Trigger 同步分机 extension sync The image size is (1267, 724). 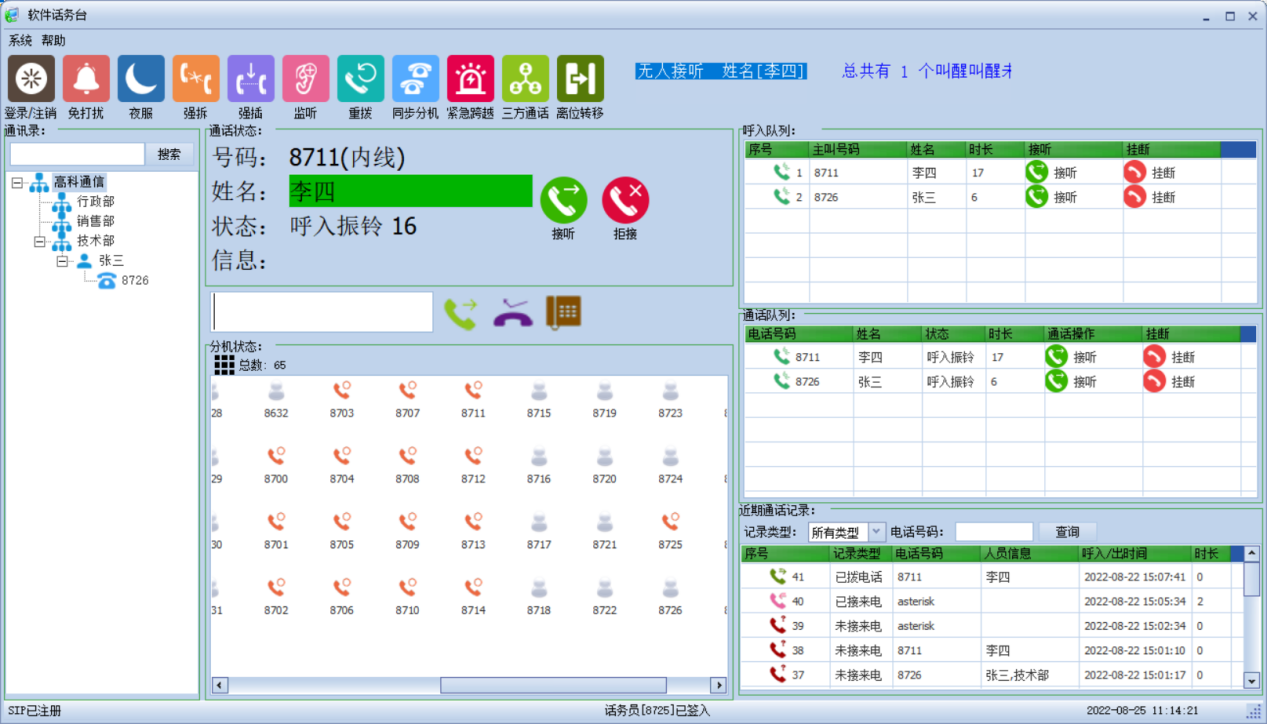click(x=415, y=78)
